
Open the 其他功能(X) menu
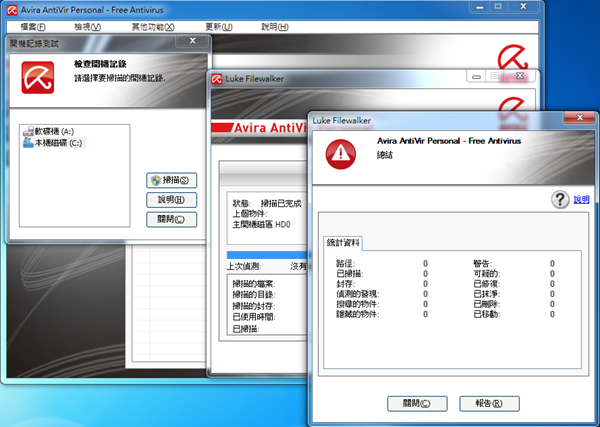tap(153, 27)
